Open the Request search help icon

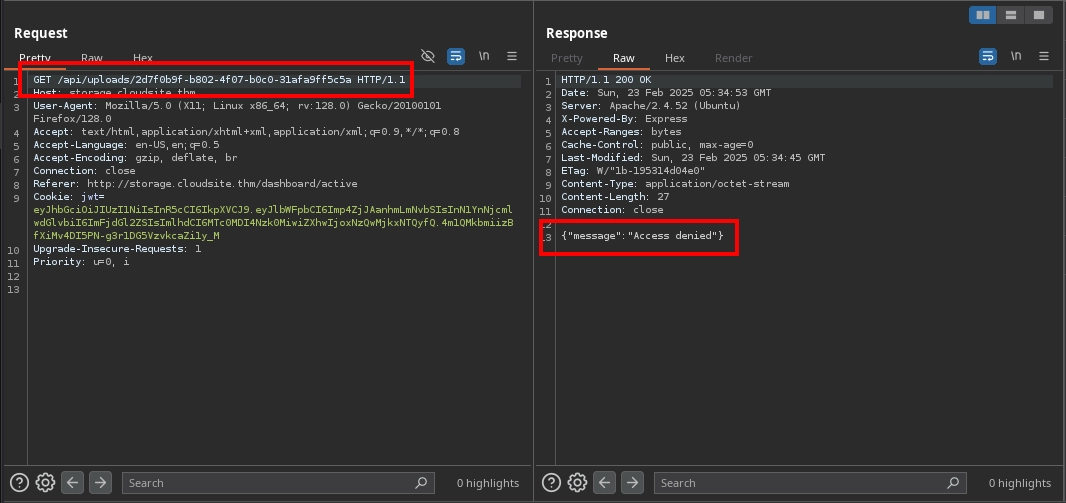pyautogui.click(x=20, y=483)
